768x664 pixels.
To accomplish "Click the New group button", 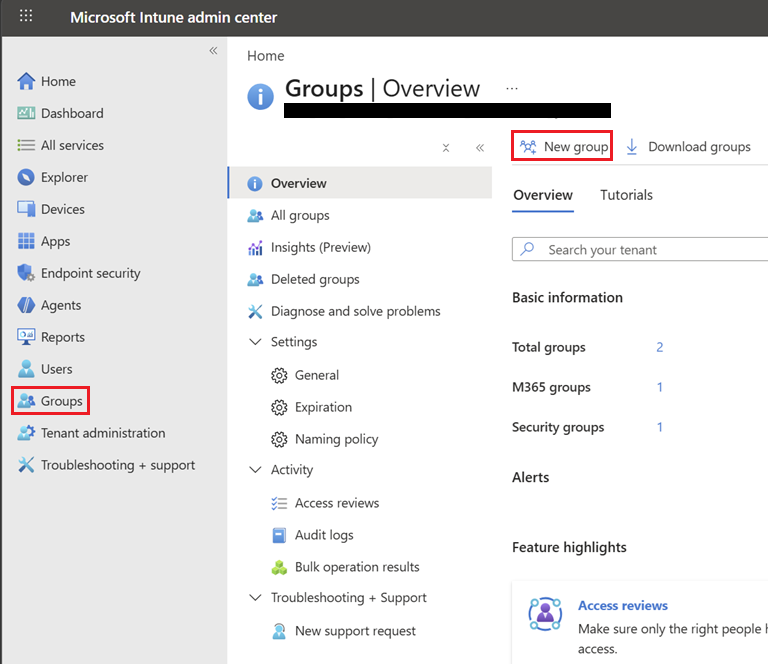I will point(562,146).
